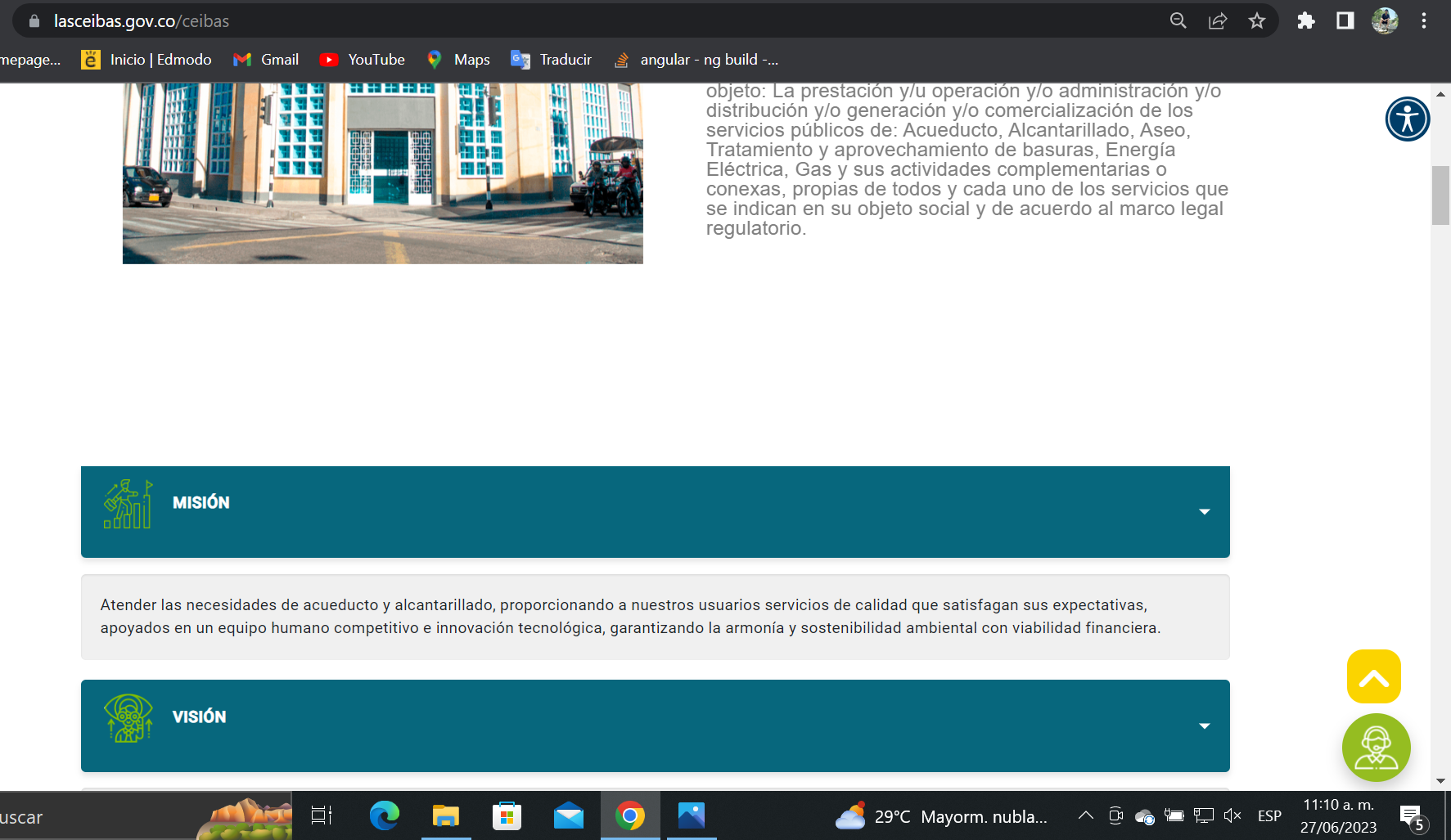Click the share page icon in address bar
This screenshot has height=840, width=1451.
tap(1218, 21)
